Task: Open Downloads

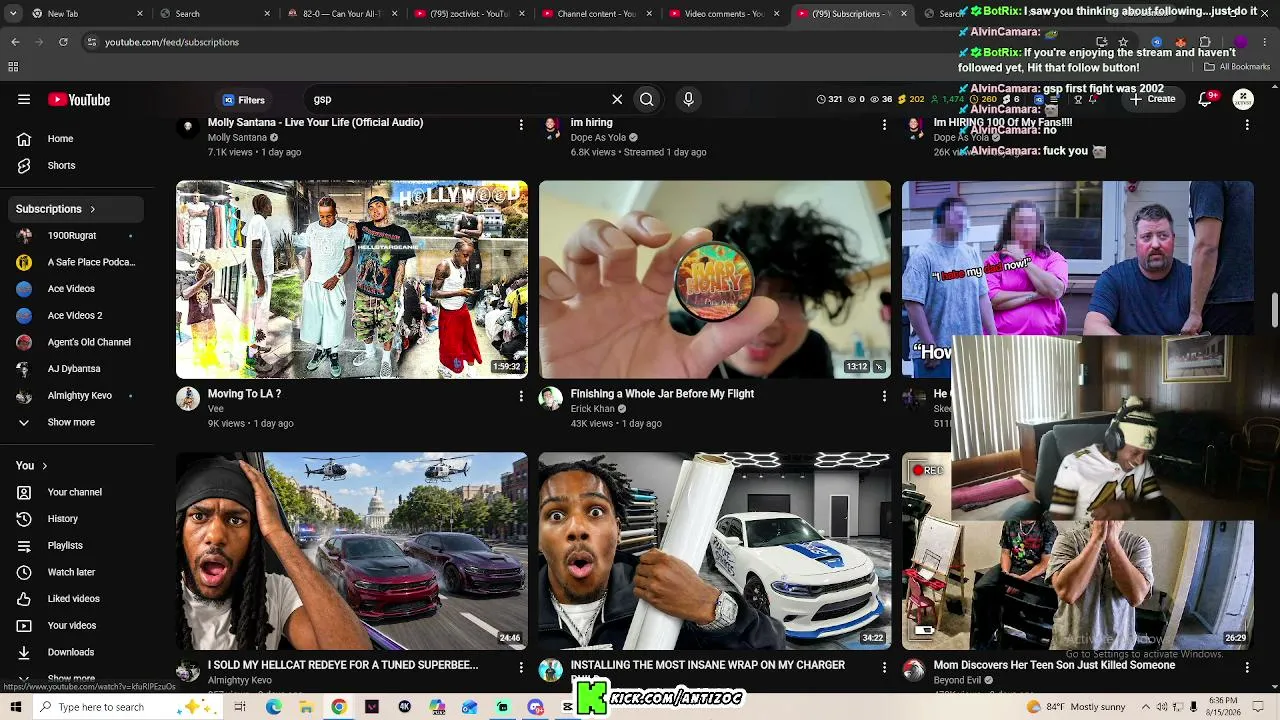Action: click(76, 652)
